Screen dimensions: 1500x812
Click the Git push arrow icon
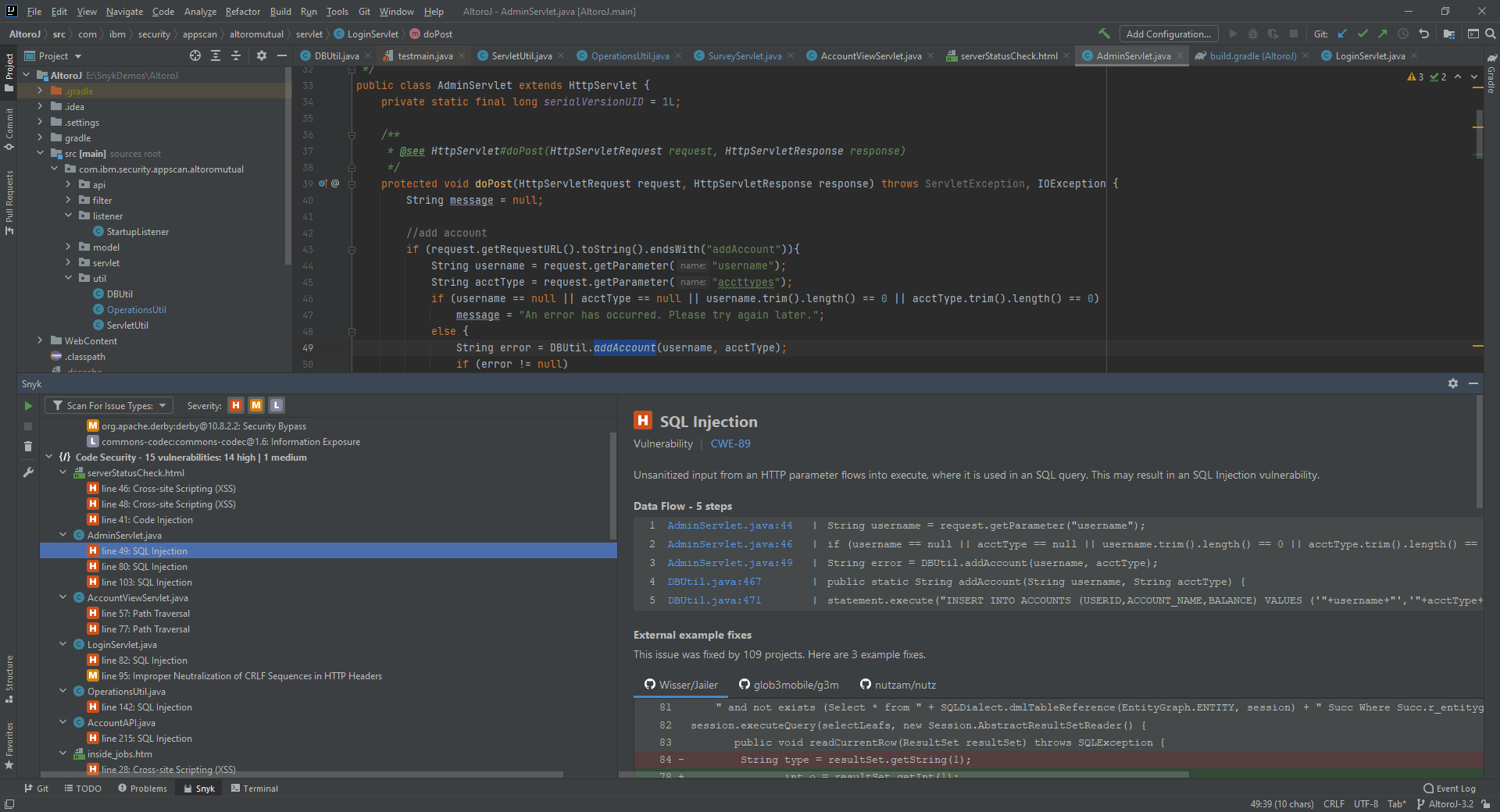point(1383,34)
